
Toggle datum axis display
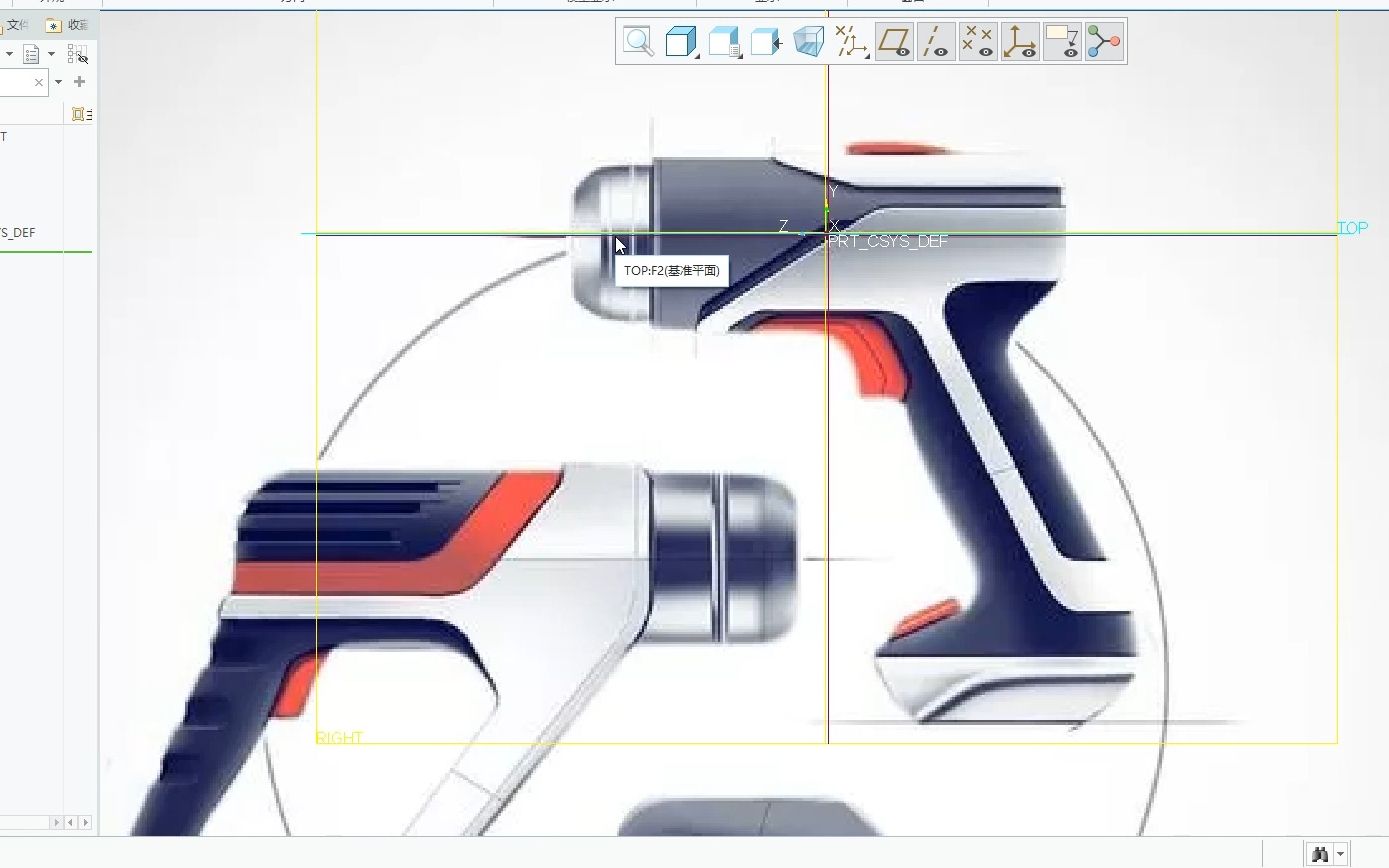point(936,41)
